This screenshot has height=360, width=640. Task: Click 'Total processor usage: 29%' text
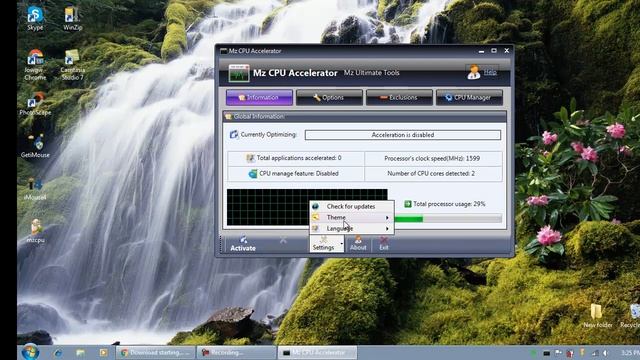pyautogui.click(x=449, y=204)
